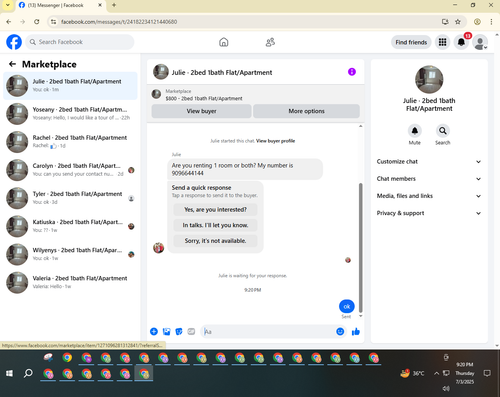Mute the chat with the bell icon

pyautogui.click(x=415, y=131)
